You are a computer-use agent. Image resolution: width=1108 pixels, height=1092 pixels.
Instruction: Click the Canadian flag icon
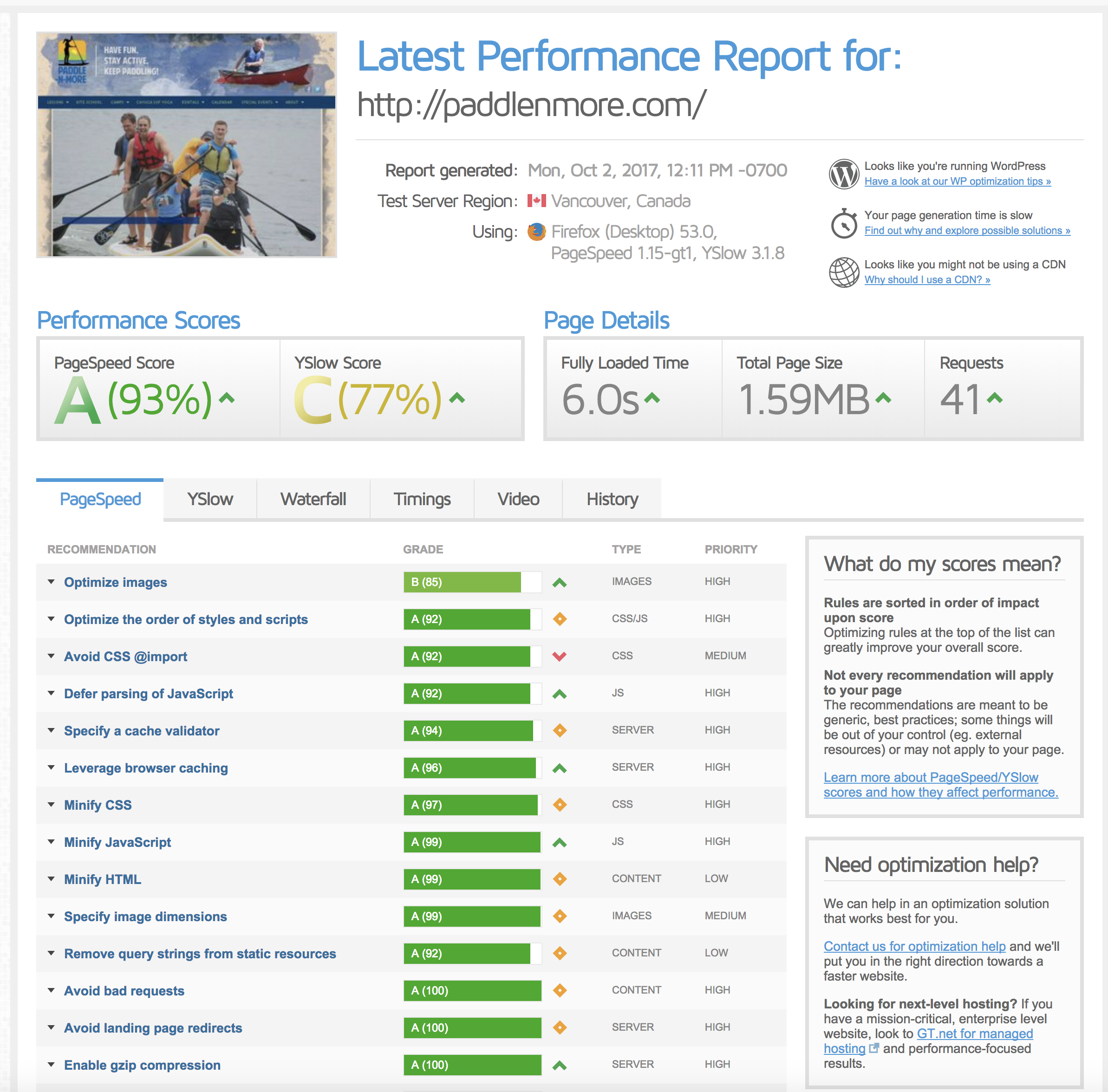pyautogui.click(x=536, y=201)
